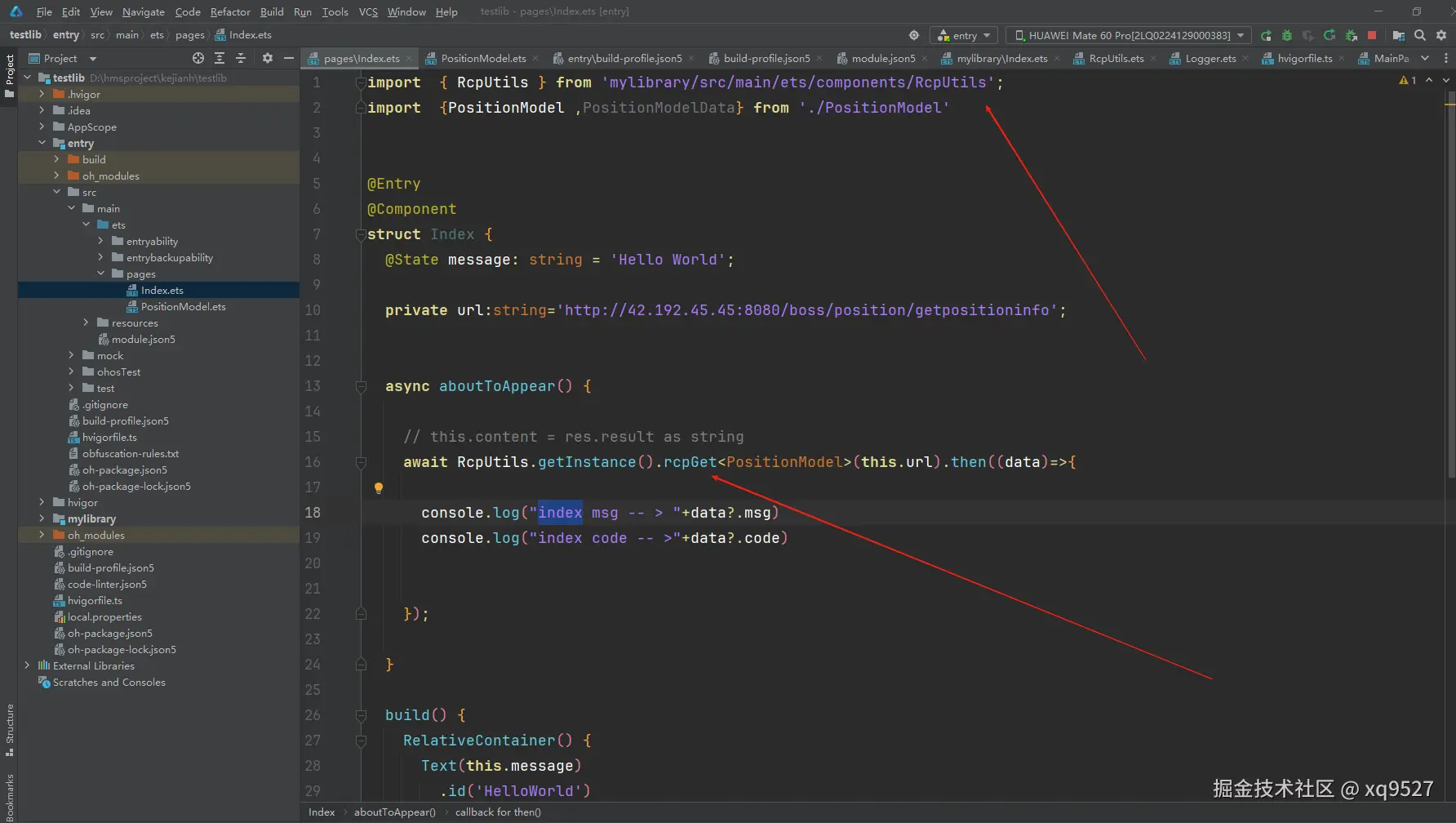
Task: Collapse all nodes in Project panel
Action: (241, 58)
